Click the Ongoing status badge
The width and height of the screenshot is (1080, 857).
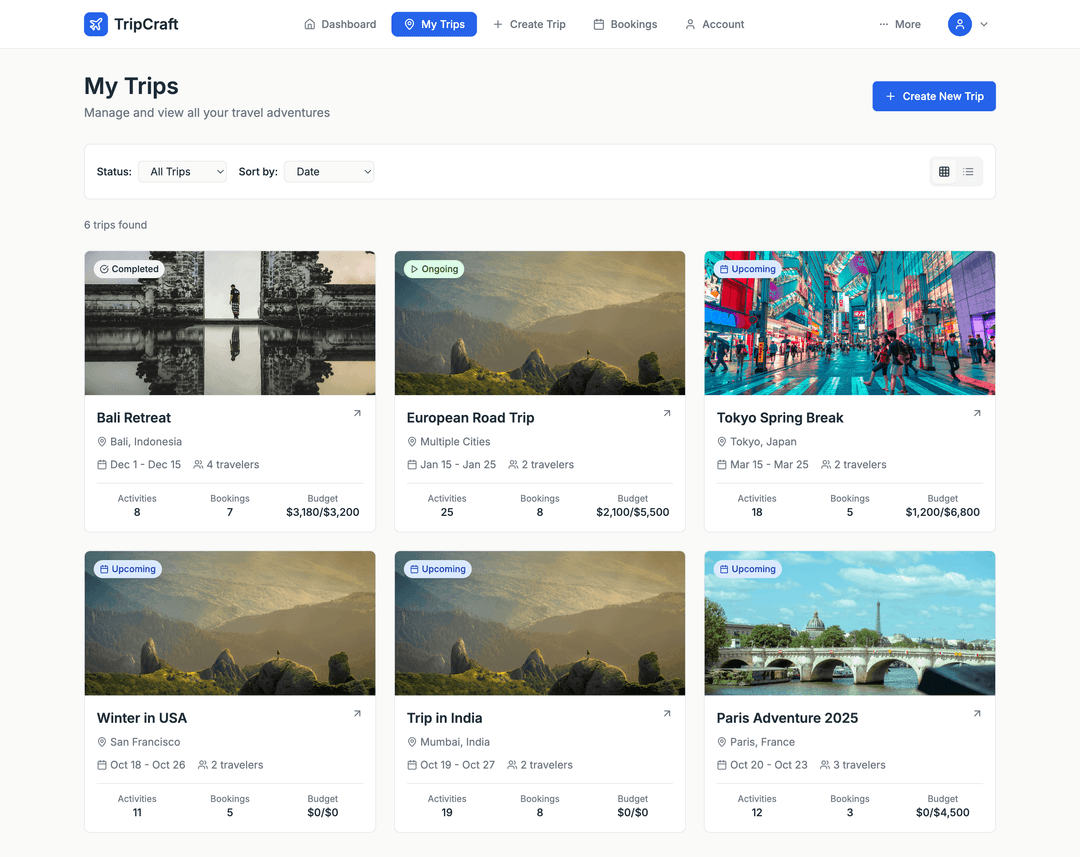pos(433,268)
